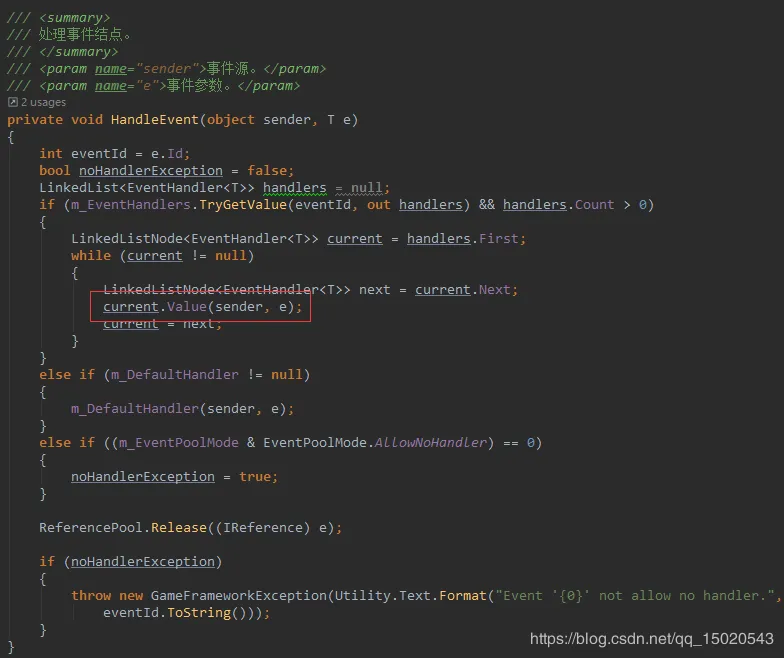Click the usages icon beside "2 usages"
Viewport: 784px width, 658px height.
[x=12, y=102]
